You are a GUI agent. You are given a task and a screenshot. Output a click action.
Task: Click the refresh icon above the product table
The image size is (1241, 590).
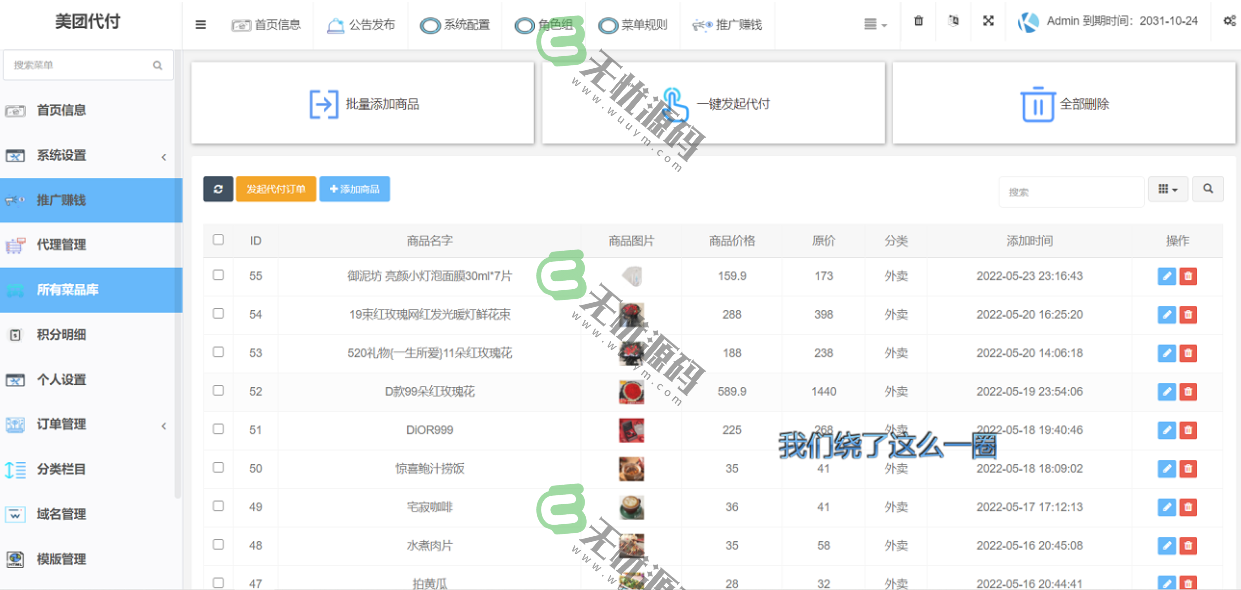point(218,189)
